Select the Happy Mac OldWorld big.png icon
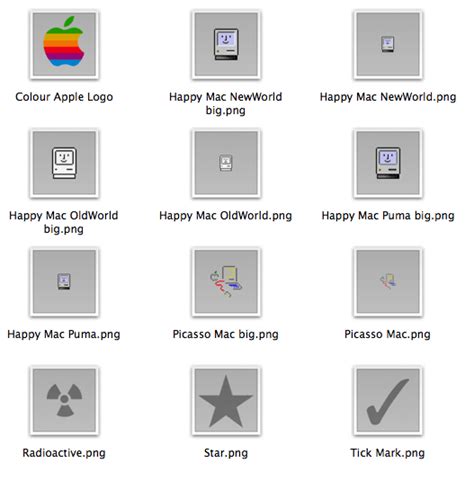The width and height of the screenshot is (474, 481). point(64,163)
